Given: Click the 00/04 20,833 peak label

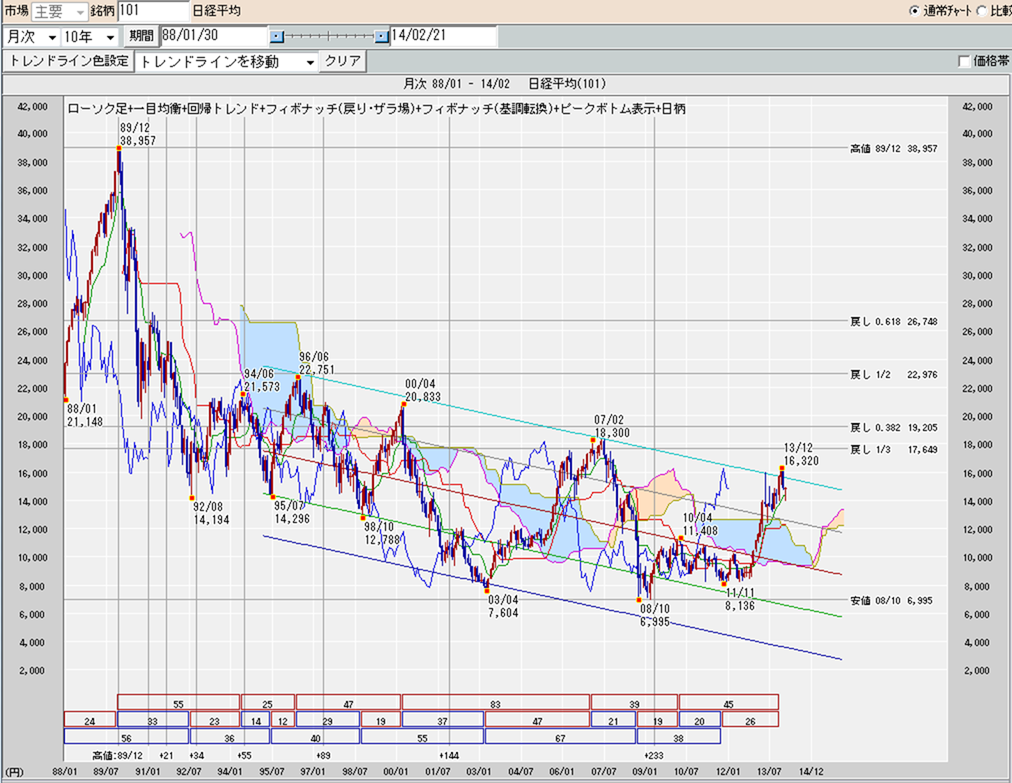Looking at the screenshot, I should (x=422, y=391).
